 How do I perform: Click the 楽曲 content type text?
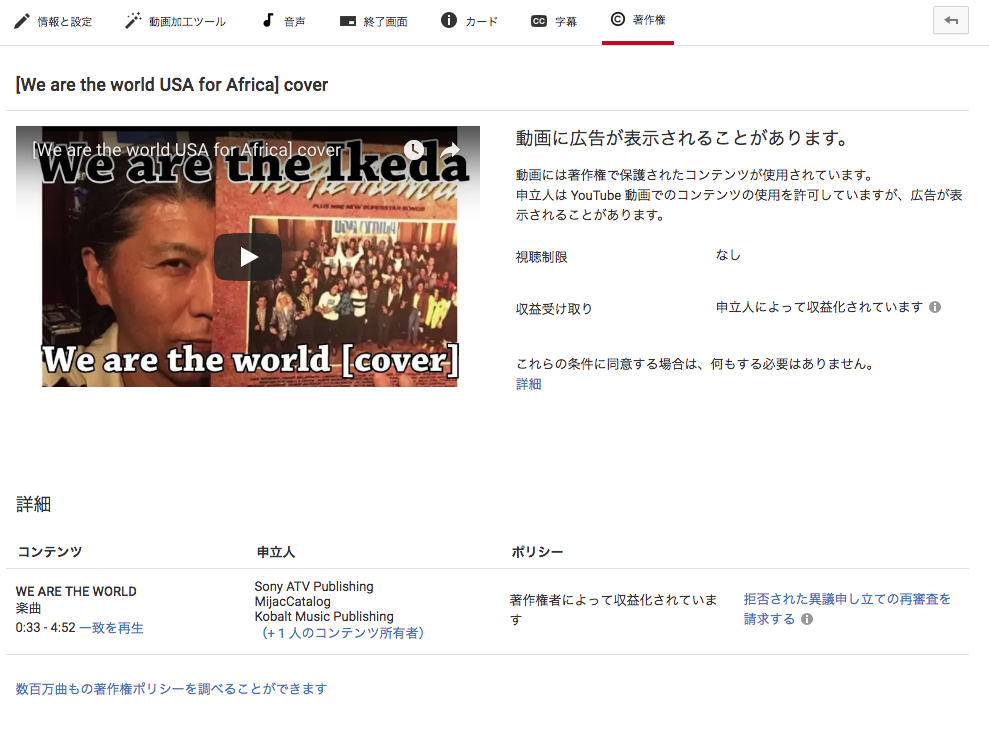tap(28, 609)
